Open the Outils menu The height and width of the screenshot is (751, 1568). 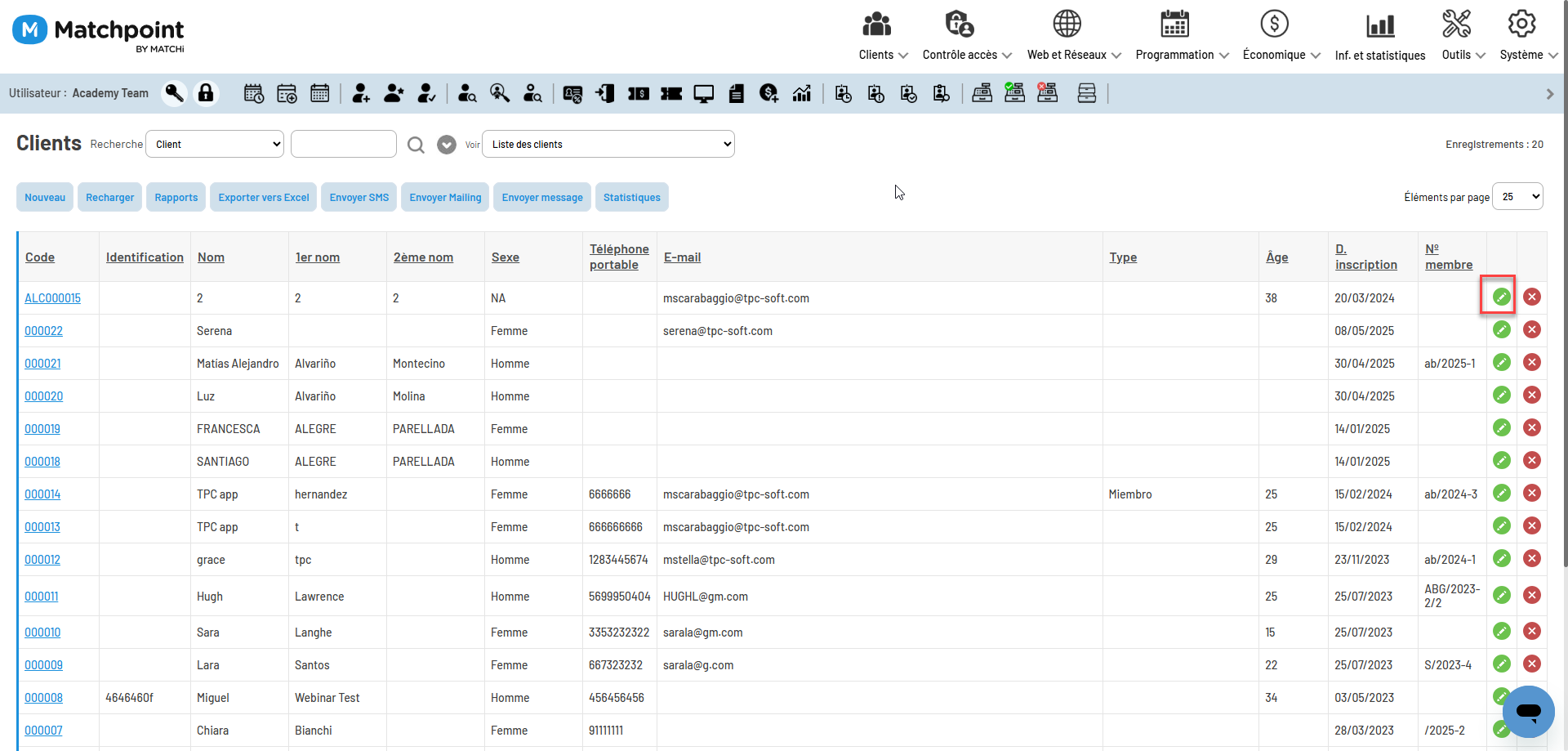(1463, 36)
